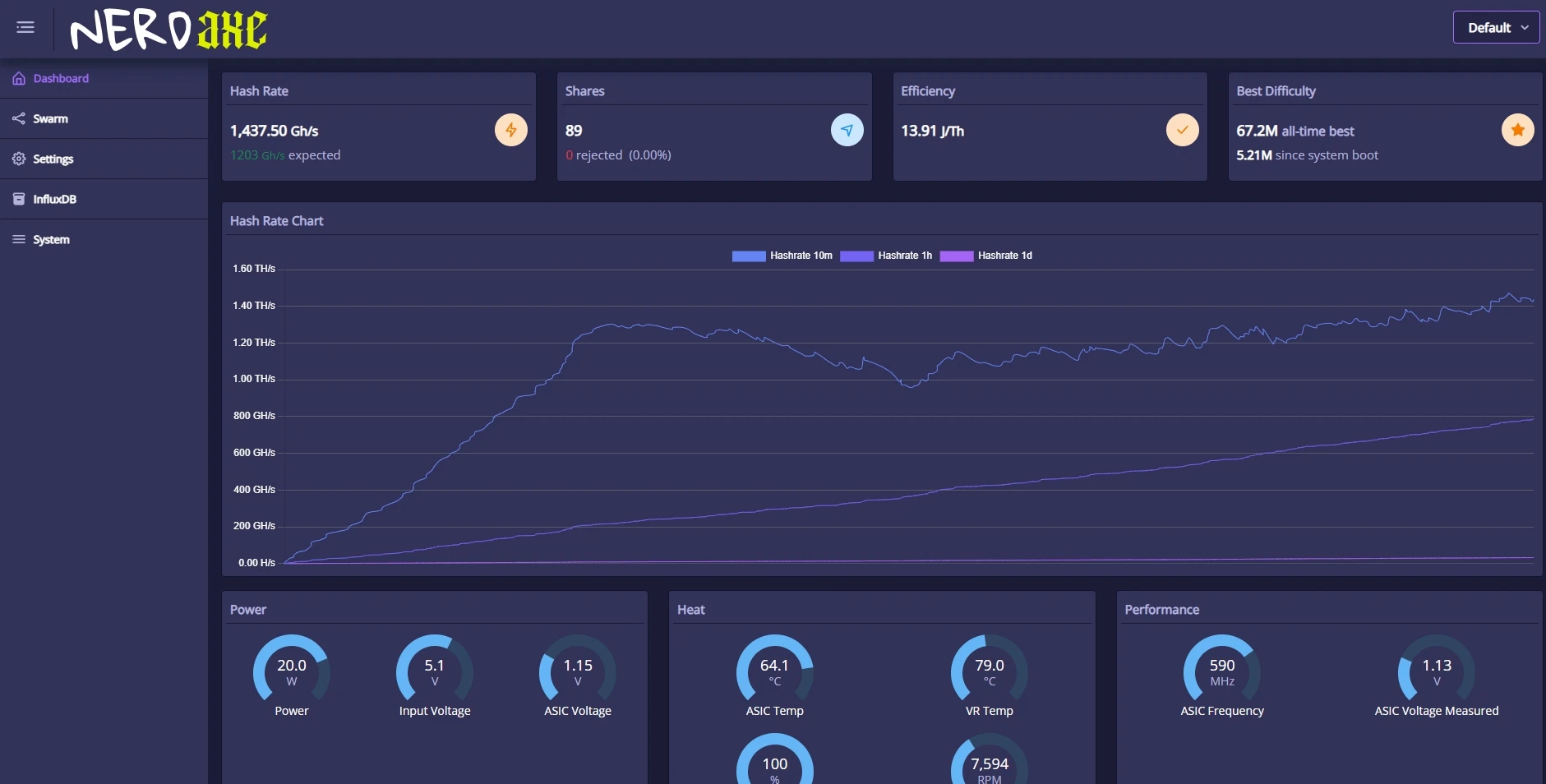1546x784 pixels.
Task: Toggle the hamburger sidebar menu icon
Action: 25,27
